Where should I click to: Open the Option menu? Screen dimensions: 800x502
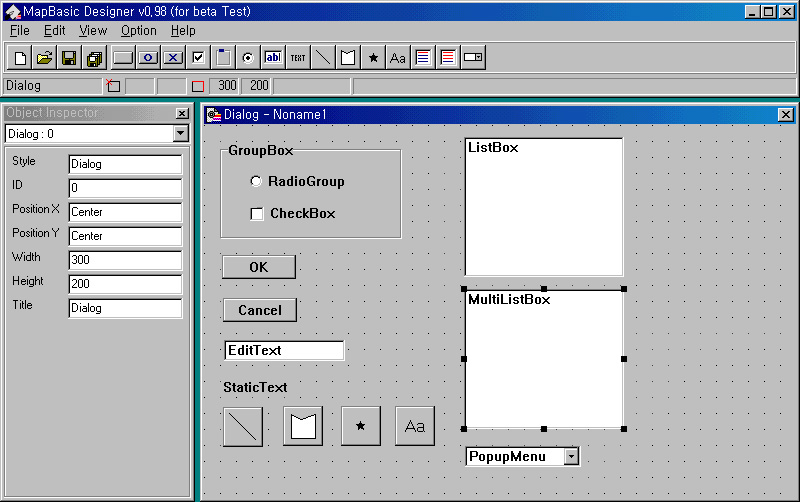click(x=139, y=31)
